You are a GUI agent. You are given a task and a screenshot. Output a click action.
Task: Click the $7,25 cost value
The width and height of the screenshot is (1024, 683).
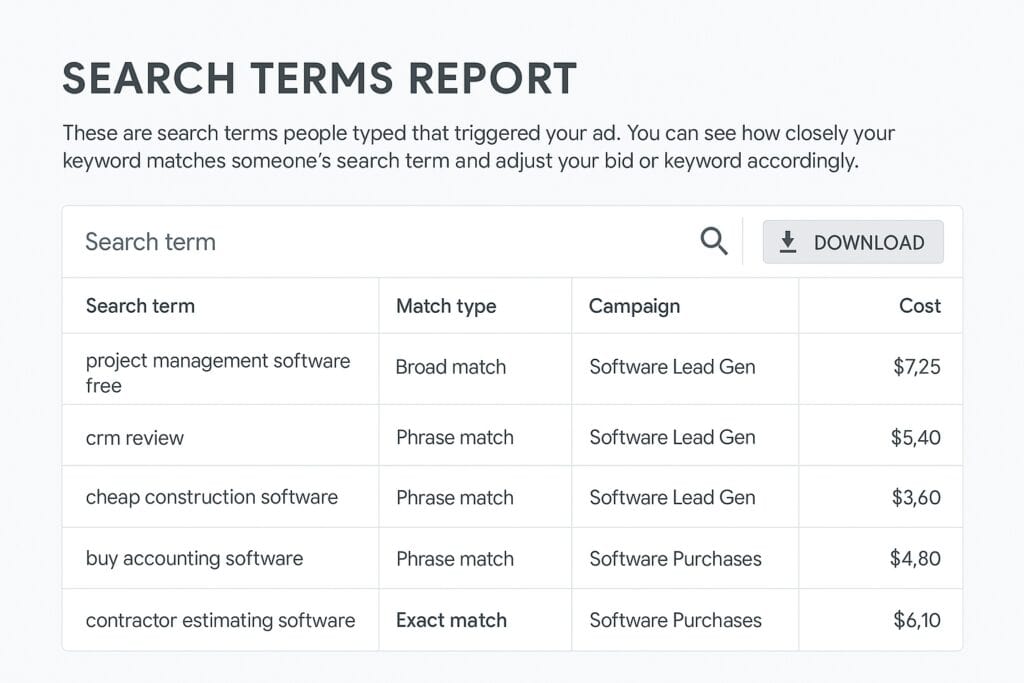(916, 368)
